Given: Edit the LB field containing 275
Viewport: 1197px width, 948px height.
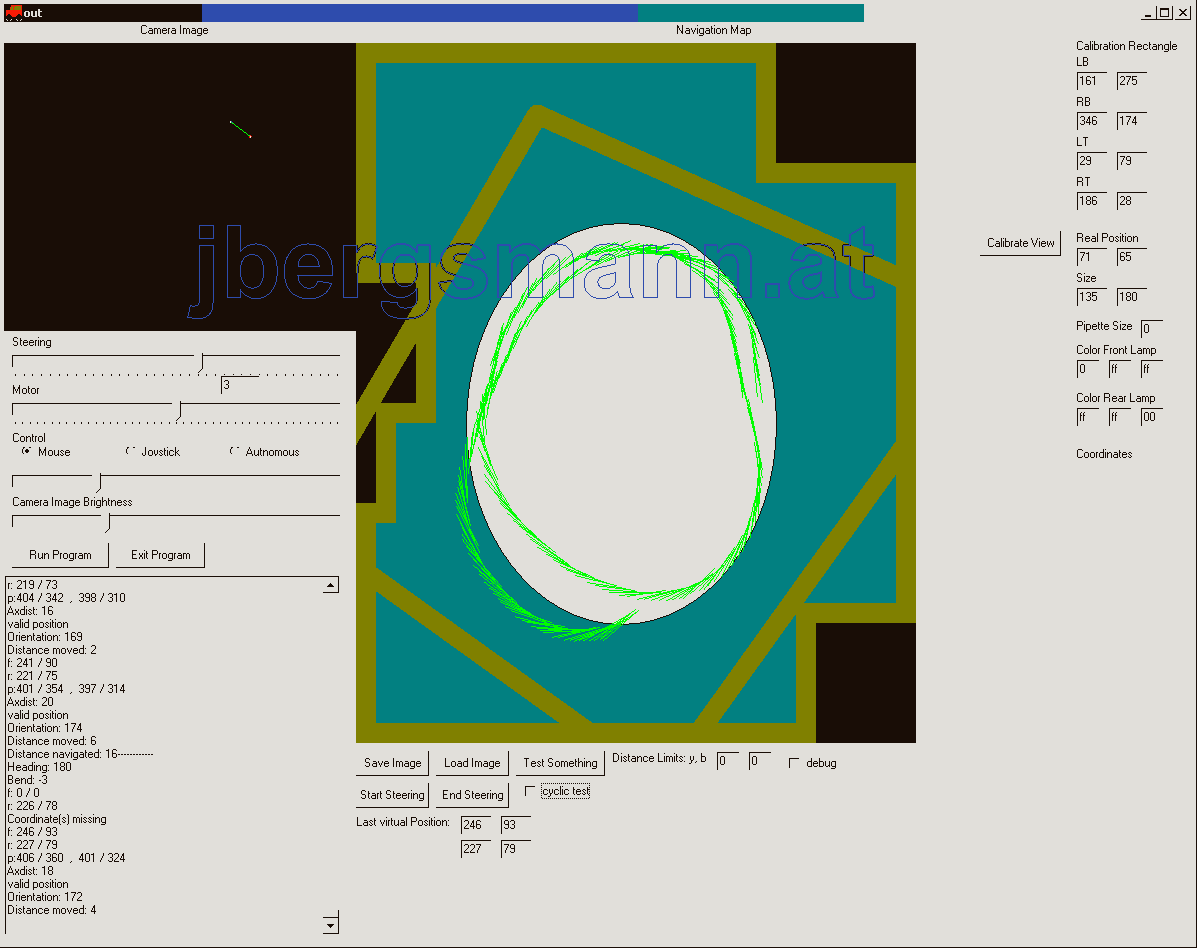Looking at the screenshot, I should point(1131,81).
